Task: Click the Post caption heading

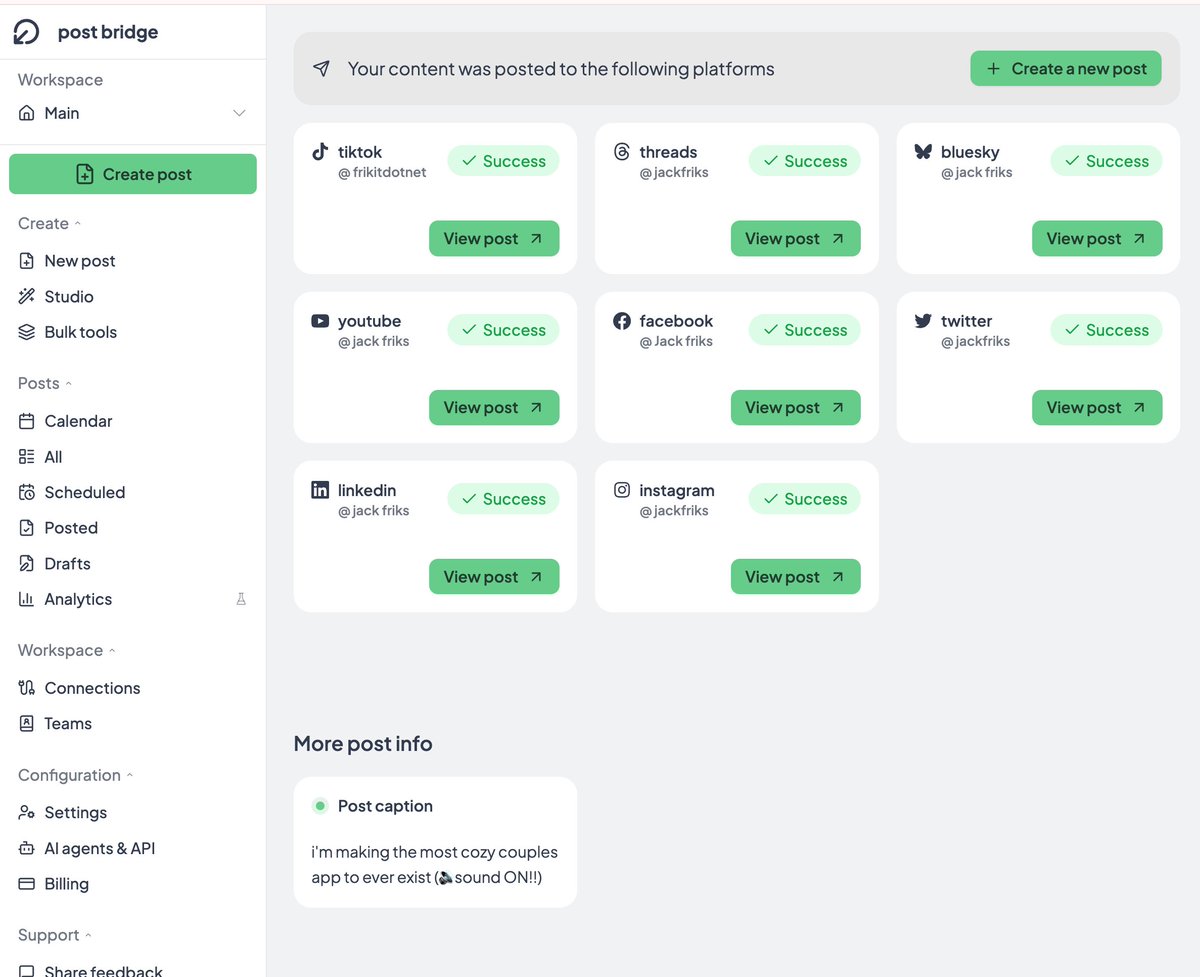Action: coord(385,806)
